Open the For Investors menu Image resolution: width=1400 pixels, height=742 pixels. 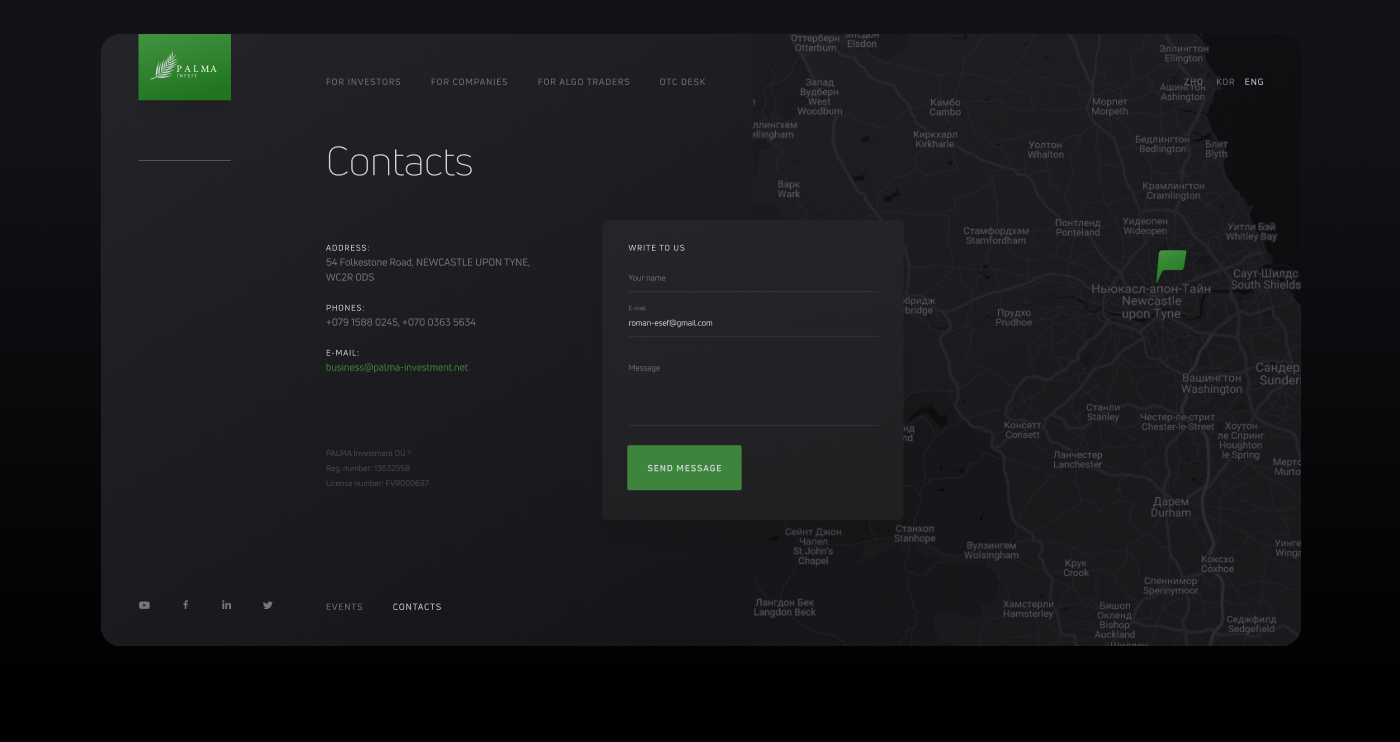pos(363,82)
